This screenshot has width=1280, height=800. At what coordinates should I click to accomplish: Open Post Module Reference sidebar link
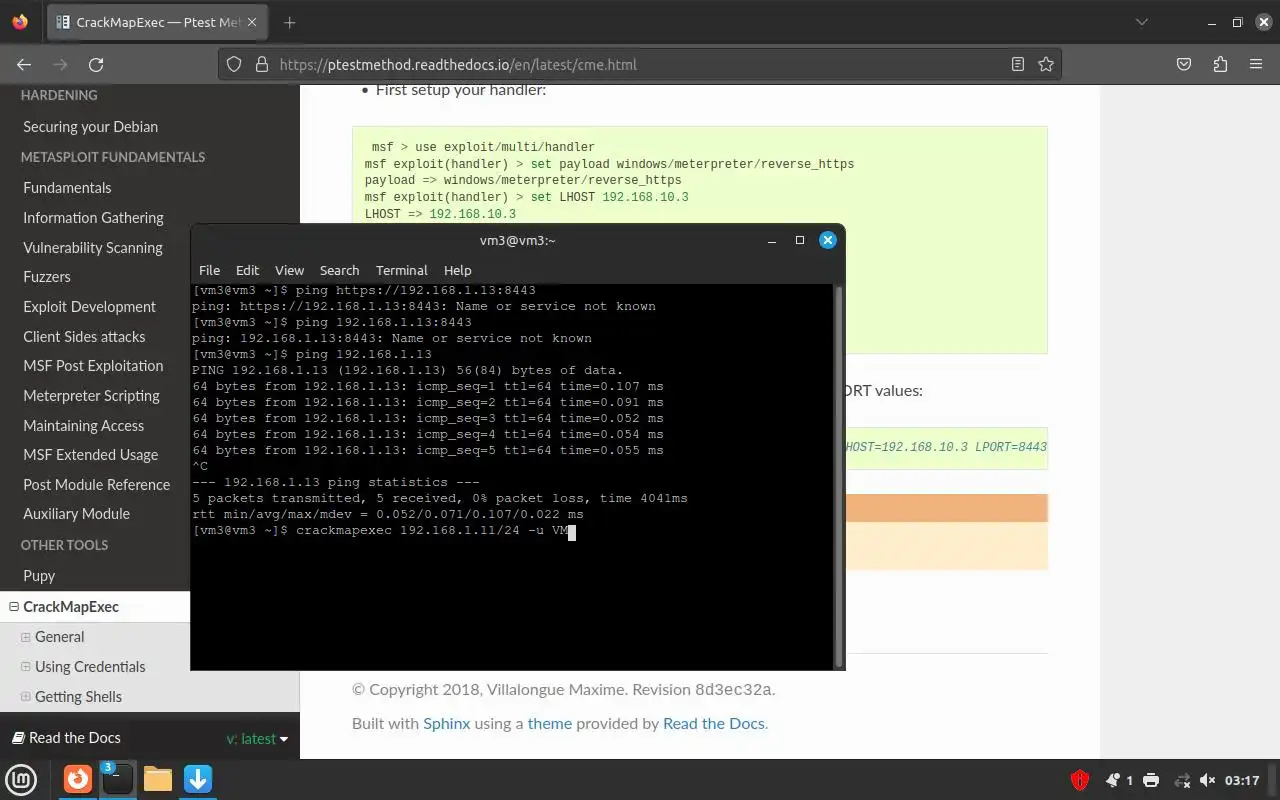click(x=96, y=485)
